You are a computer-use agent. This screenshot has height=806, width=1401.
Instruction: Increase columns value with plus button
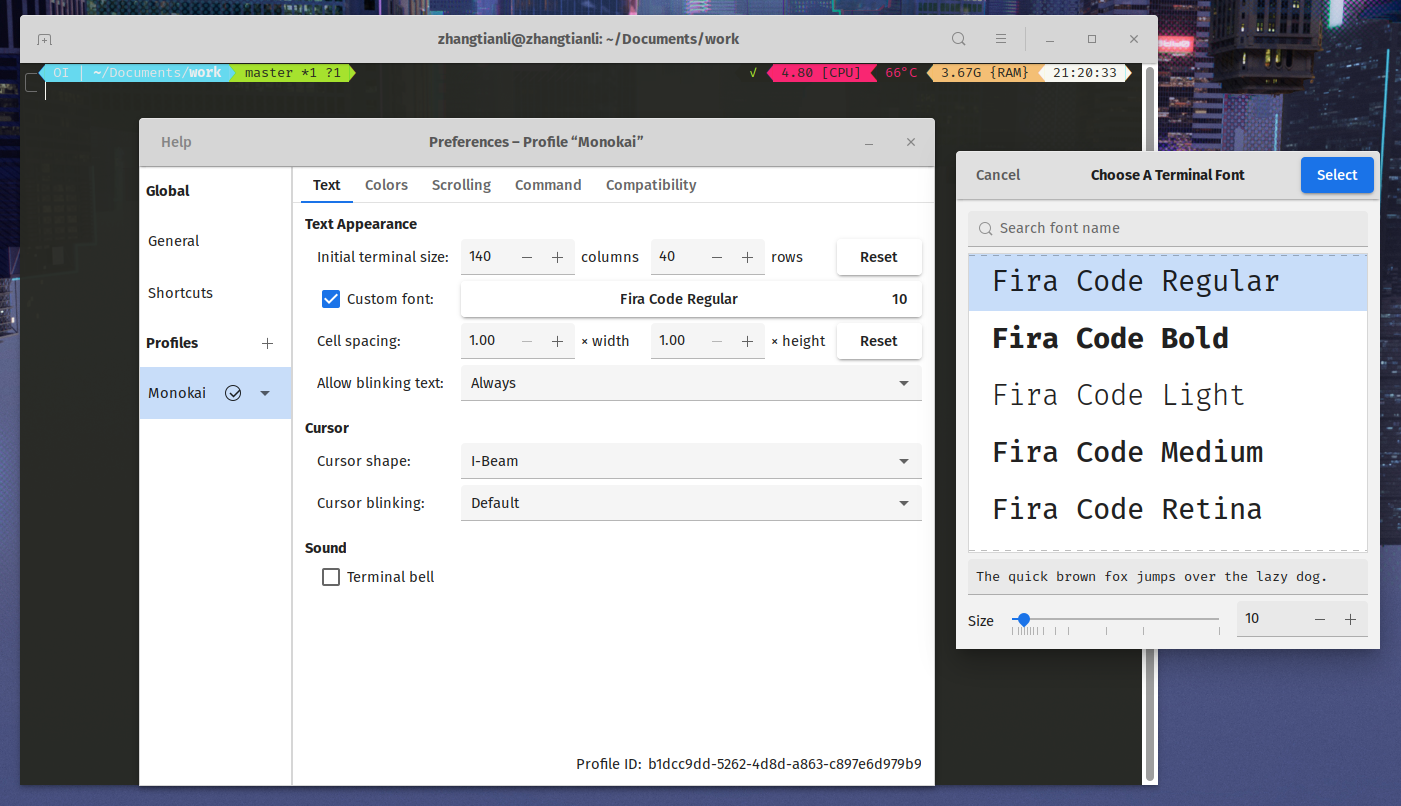click(558, 257)
